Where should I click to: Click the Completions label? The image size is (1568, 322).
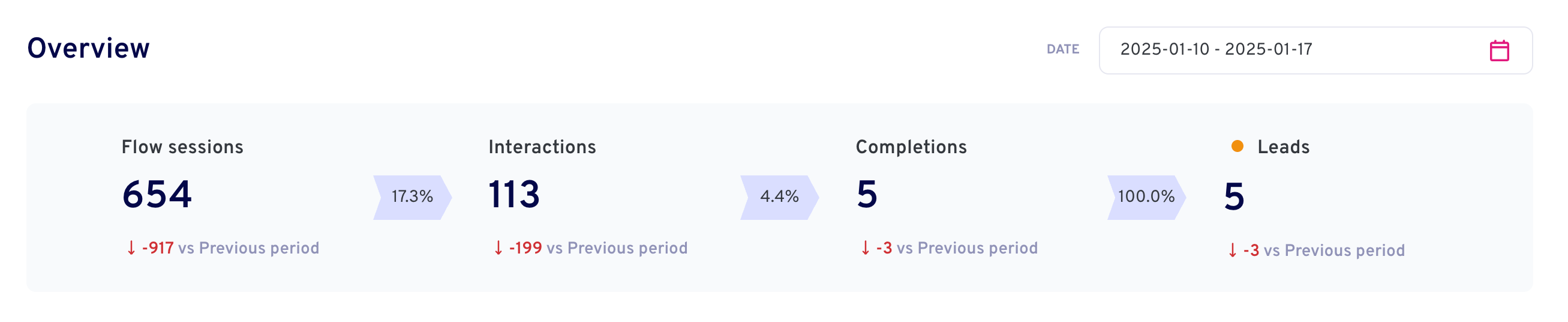[x=911, y=147]
